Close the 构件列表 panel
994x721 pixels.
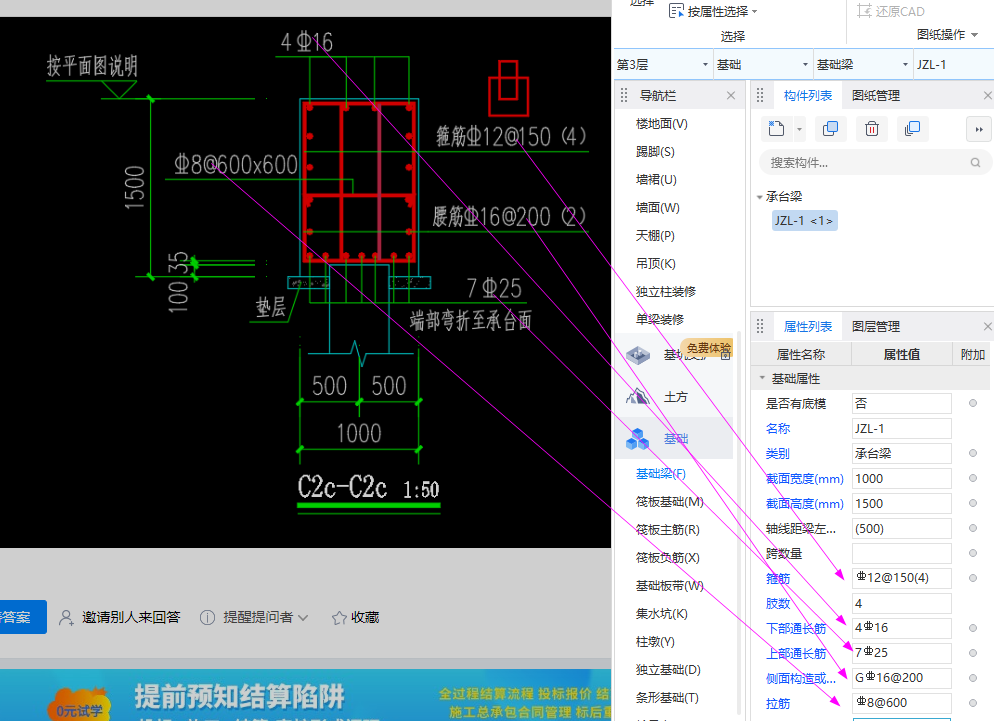coord(988,96)
